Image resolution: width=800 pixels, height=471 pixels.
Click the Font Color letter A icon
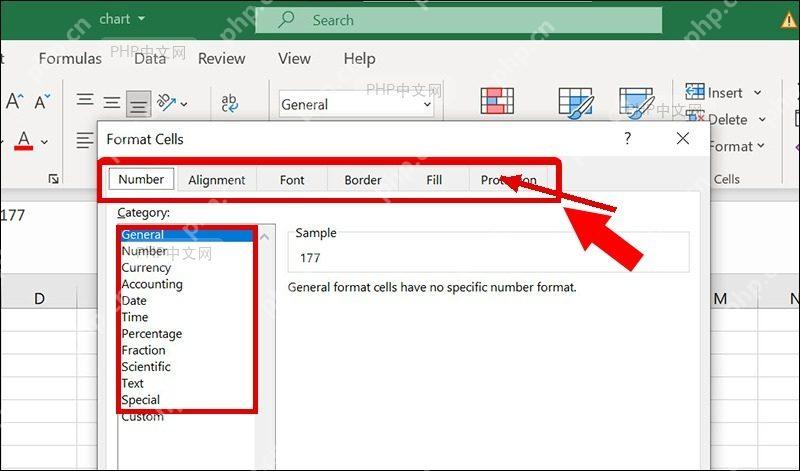(23, 140)
